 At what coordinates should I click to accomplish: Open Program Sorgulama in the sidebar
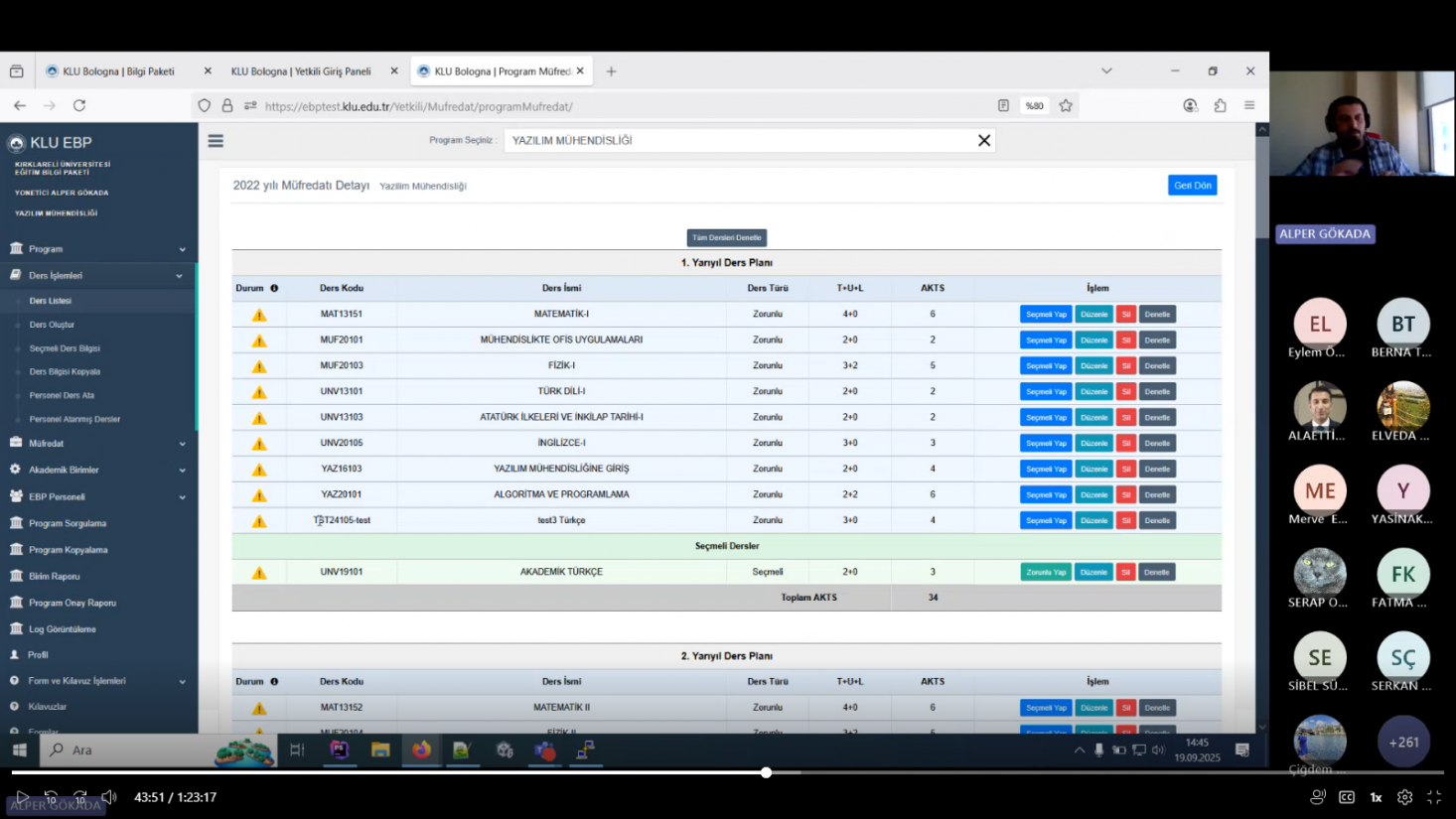pyautogui.click(x=68, y=523)
